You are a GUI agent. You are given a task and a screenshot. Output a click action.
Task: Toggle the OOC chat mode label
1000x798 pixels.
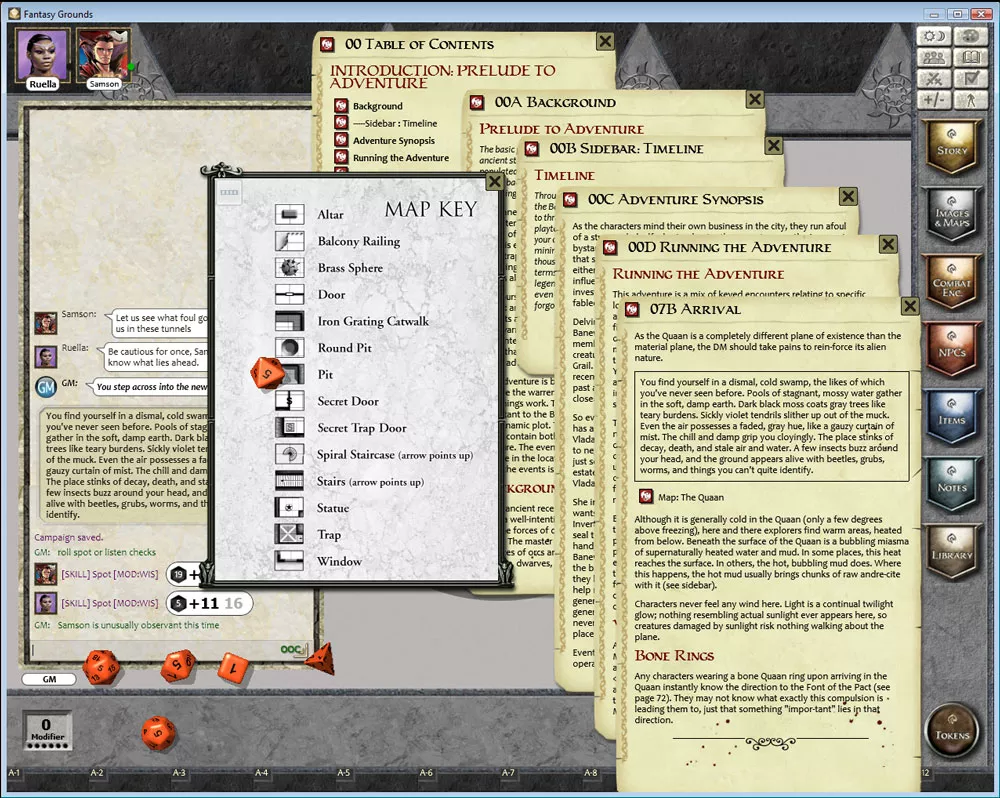(x=290, y=649)
